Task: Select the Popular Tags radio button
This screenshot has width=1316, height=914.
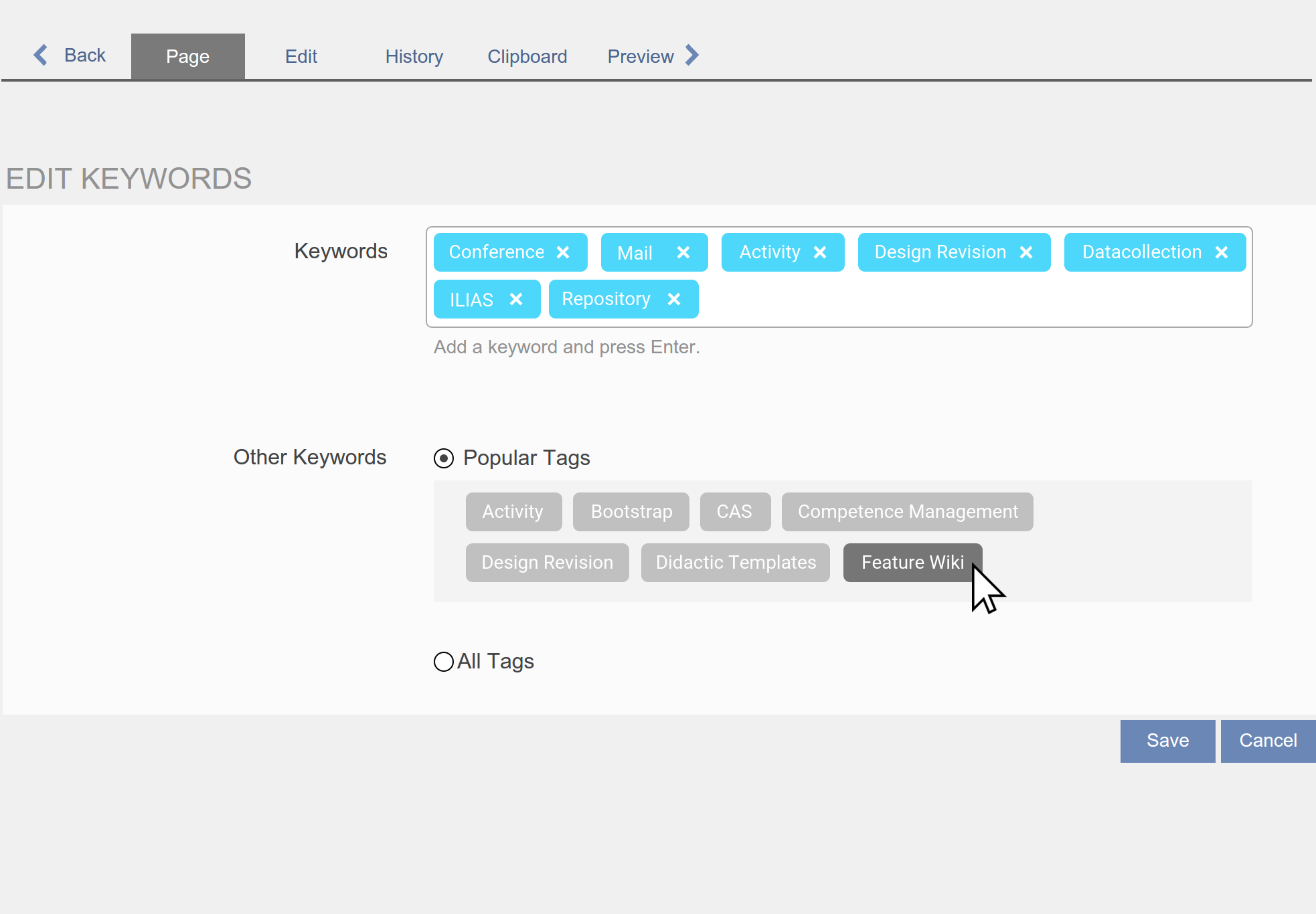Action: (444, 458)
